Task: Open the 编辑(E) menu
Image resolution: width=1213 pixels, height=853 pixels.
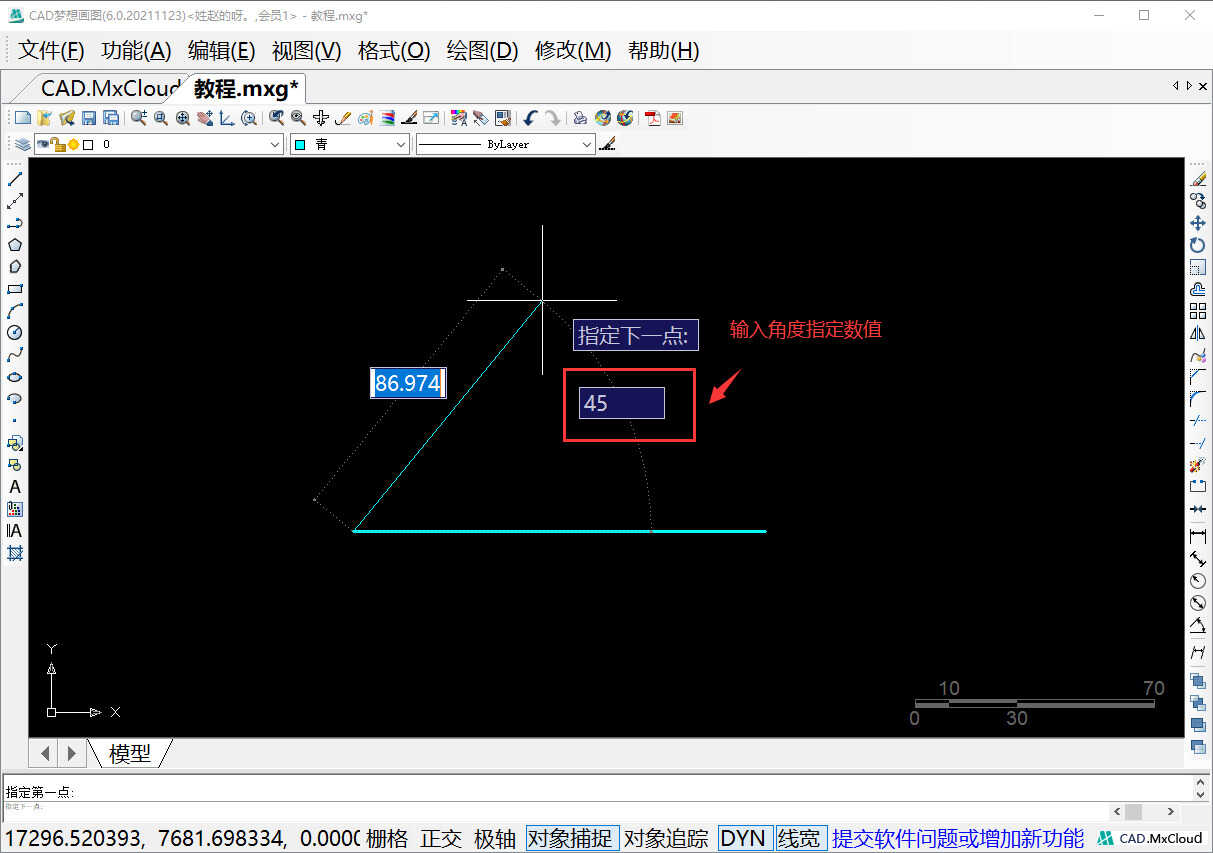Action: point(222,51)
